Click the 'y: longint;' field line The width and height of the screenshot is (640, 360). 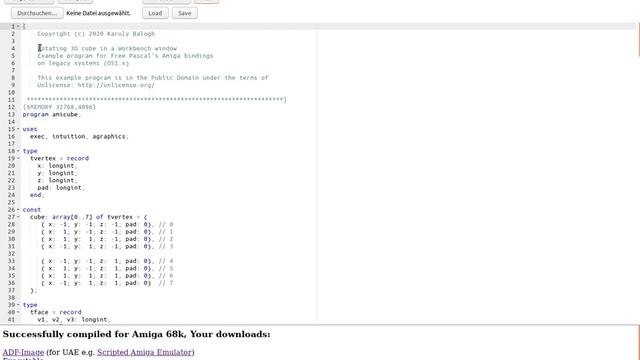pyautogui.click(x=57, y=173)
